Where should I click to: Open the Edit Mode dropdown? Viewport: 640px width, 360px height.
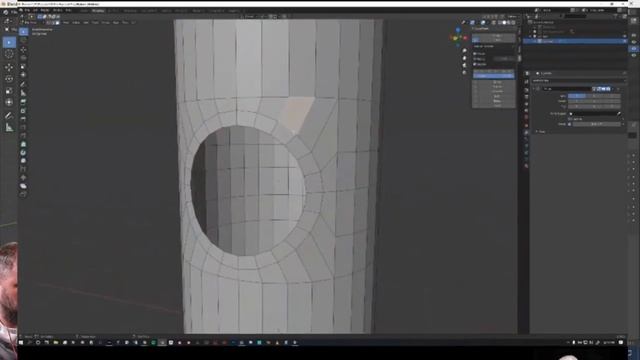pos(30,23)
